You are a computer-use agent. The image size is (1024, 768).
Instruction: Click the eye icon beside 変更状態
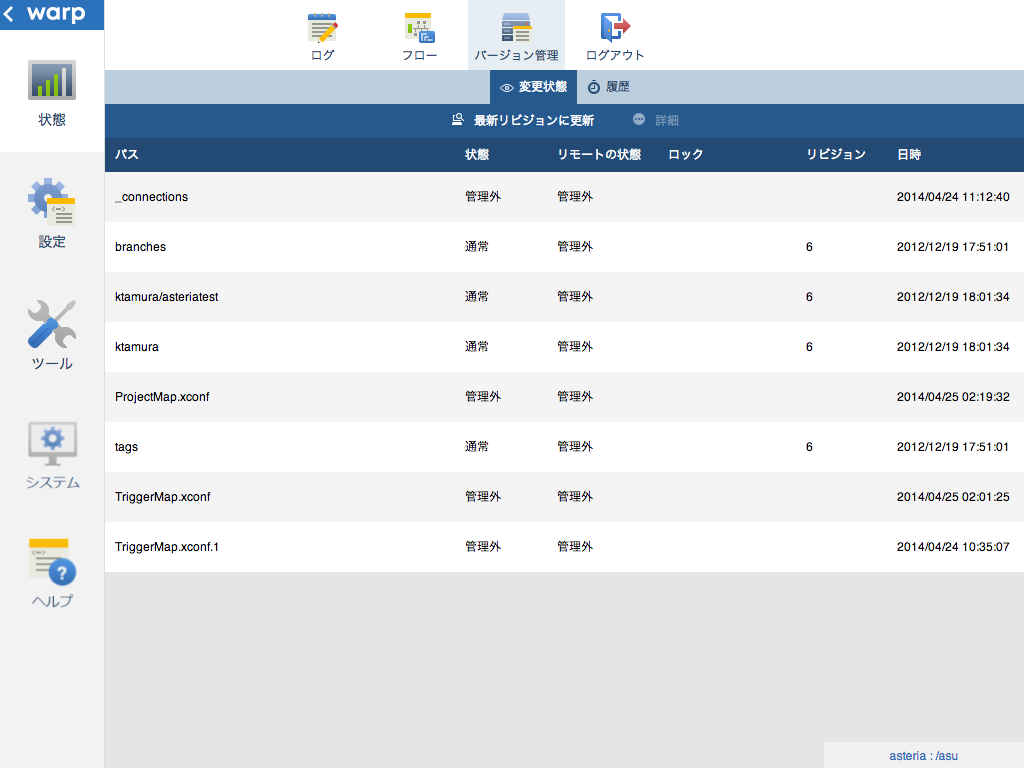point(507,88)
